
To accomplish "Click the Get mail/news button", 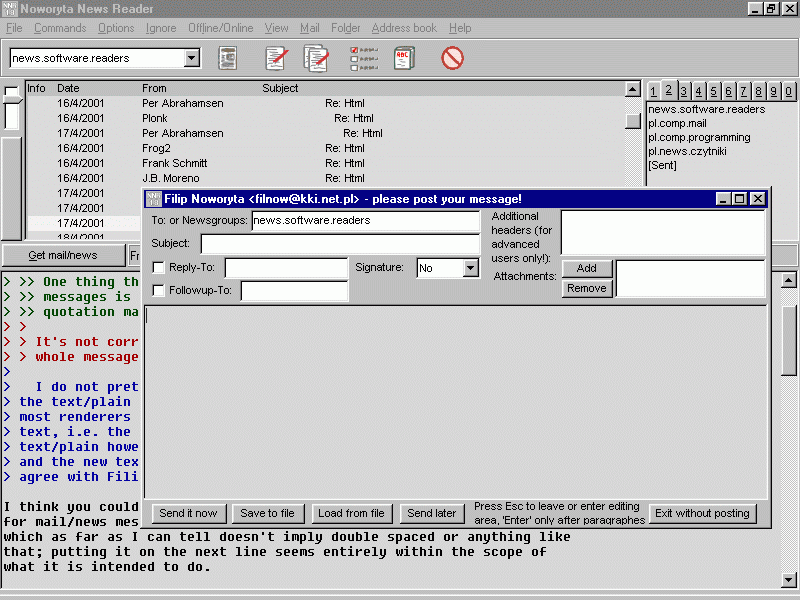I will tap(63, 255).
